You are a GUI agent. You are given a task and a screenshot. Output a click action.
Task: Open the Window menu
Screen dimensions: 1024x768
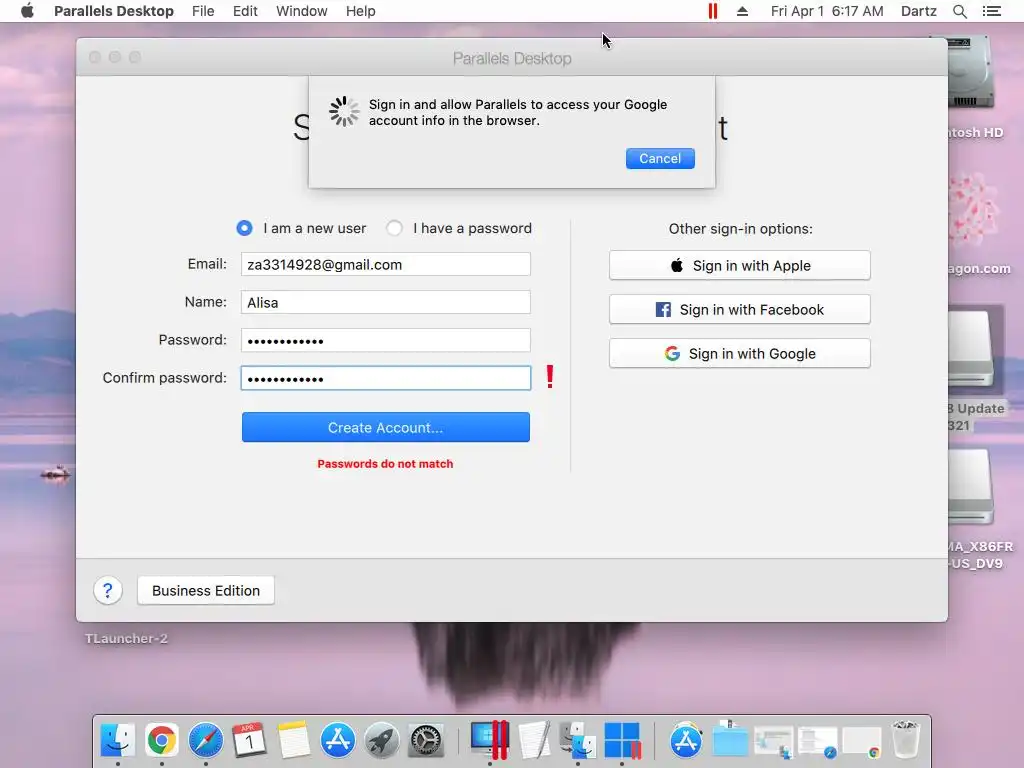coord(302,11)
